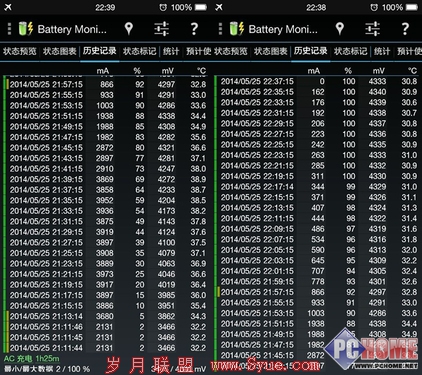This screenshot has height=375, width=422.
Task: Tap the Battery Monitor app icon in the 22:38 screen
Action: (x=237, y=29)
